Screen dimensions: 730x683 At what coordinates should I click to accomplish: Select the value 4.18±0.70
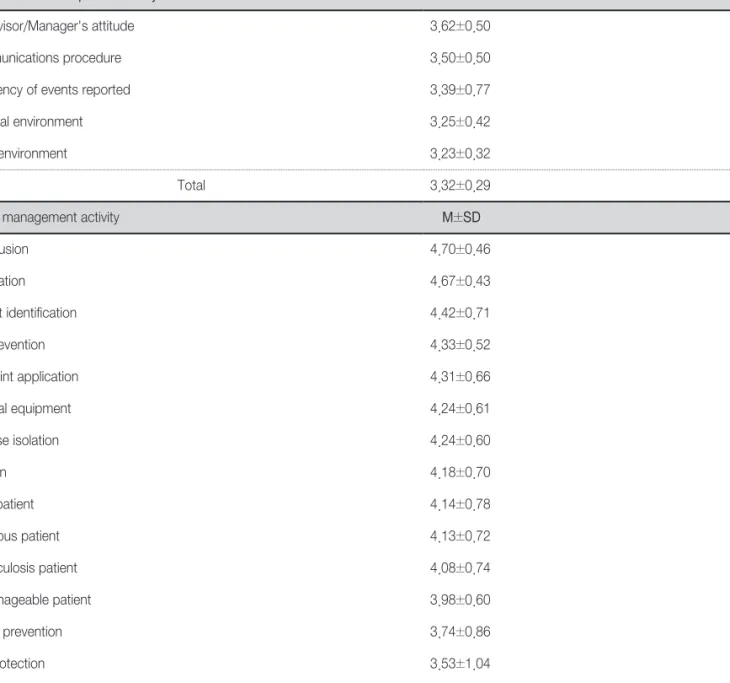coord(460,473)
